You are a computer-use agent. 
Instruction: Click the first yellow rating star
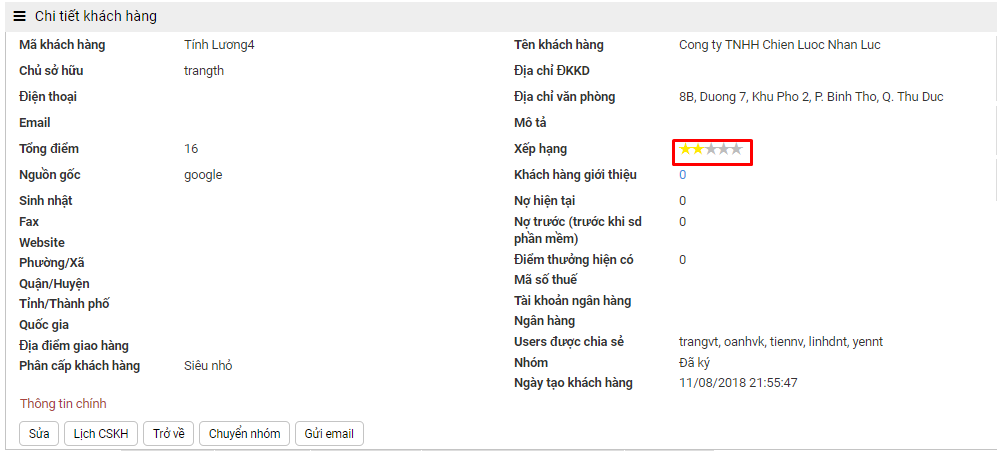pos(685,149)
